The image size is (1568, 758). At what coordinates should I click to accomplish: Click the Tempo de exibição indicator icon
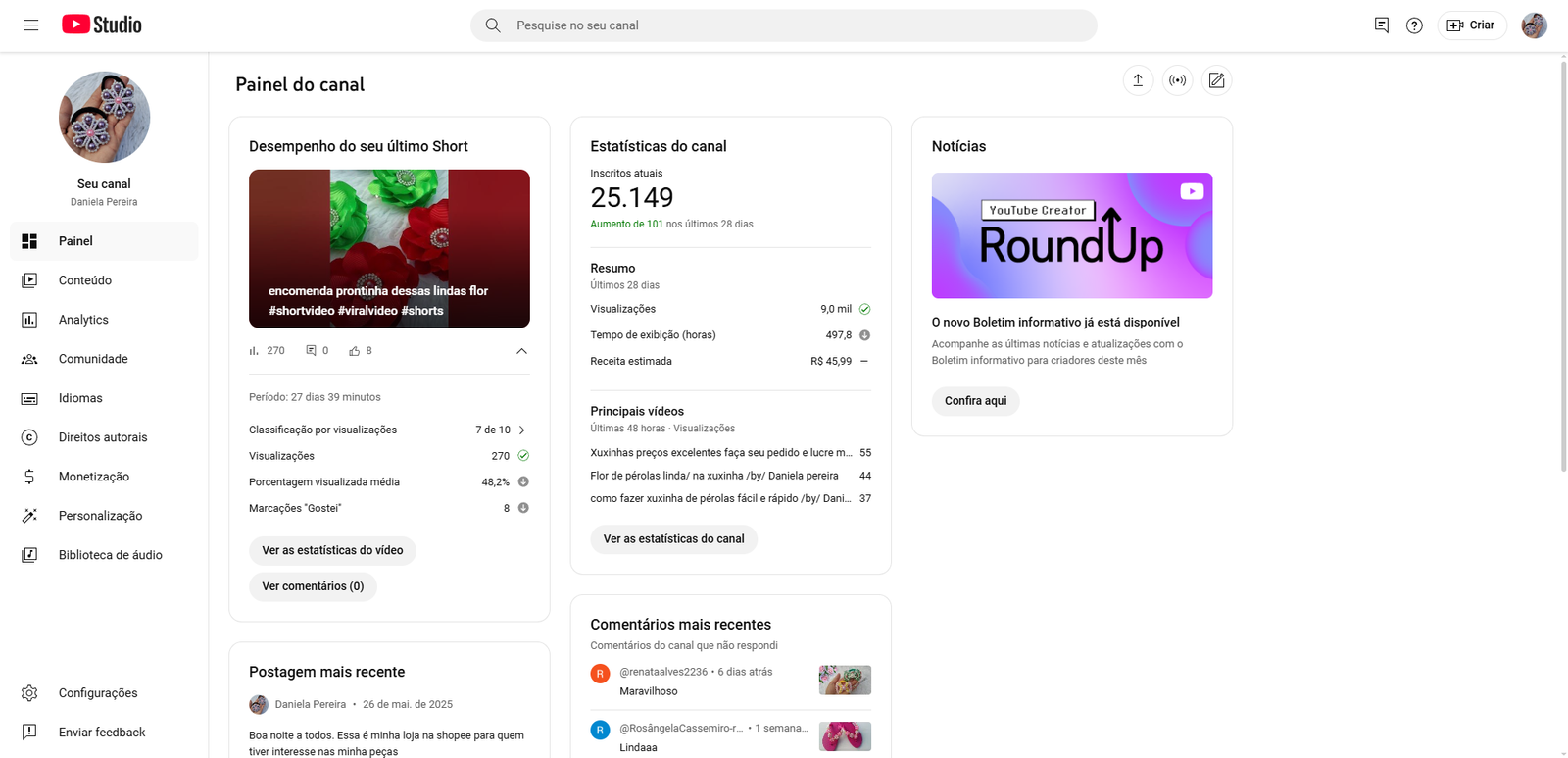864,335
